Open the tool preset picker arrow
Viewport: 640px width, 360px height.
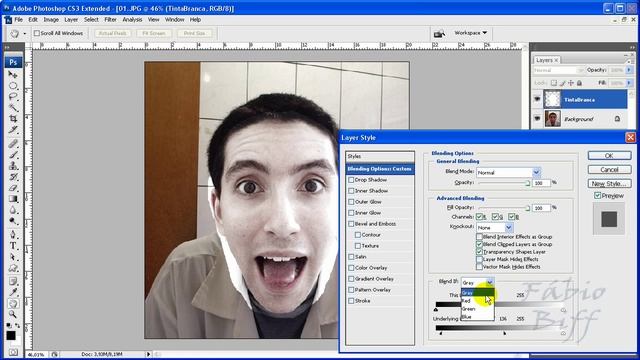coord(24,33)
